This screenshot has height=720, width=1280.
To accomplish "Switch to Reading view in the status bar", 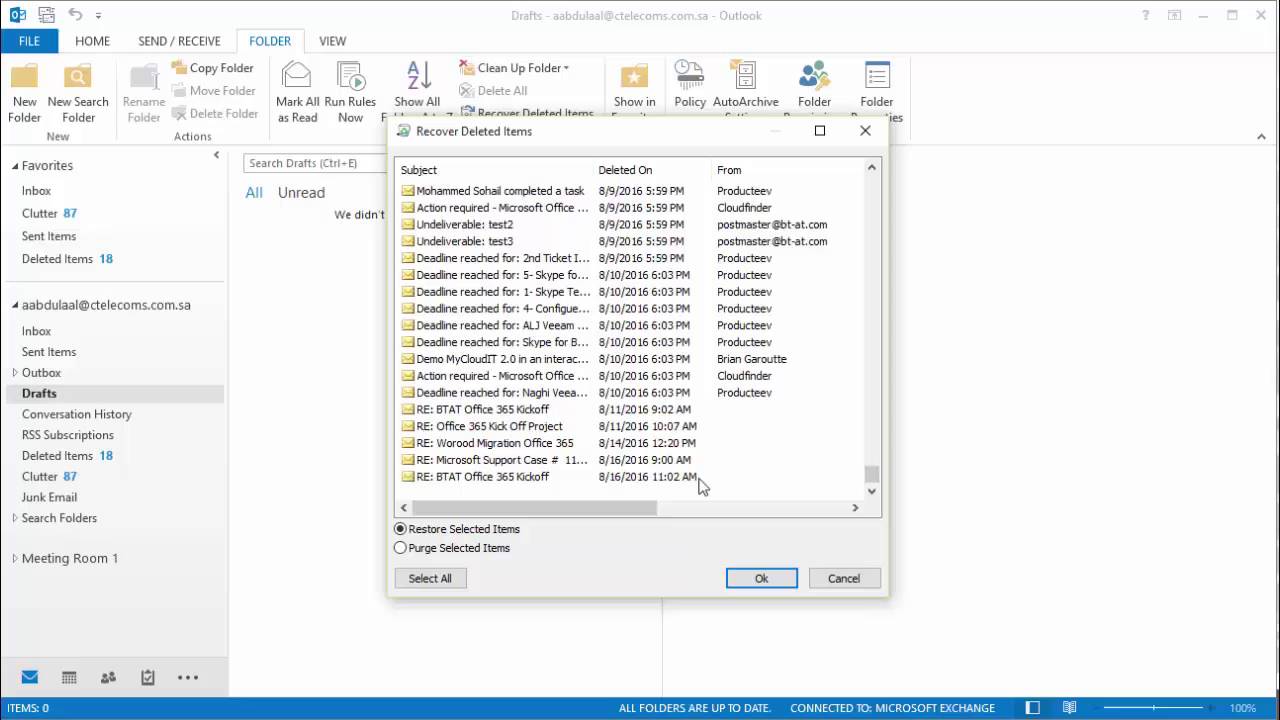I will tap(1069, 708).
